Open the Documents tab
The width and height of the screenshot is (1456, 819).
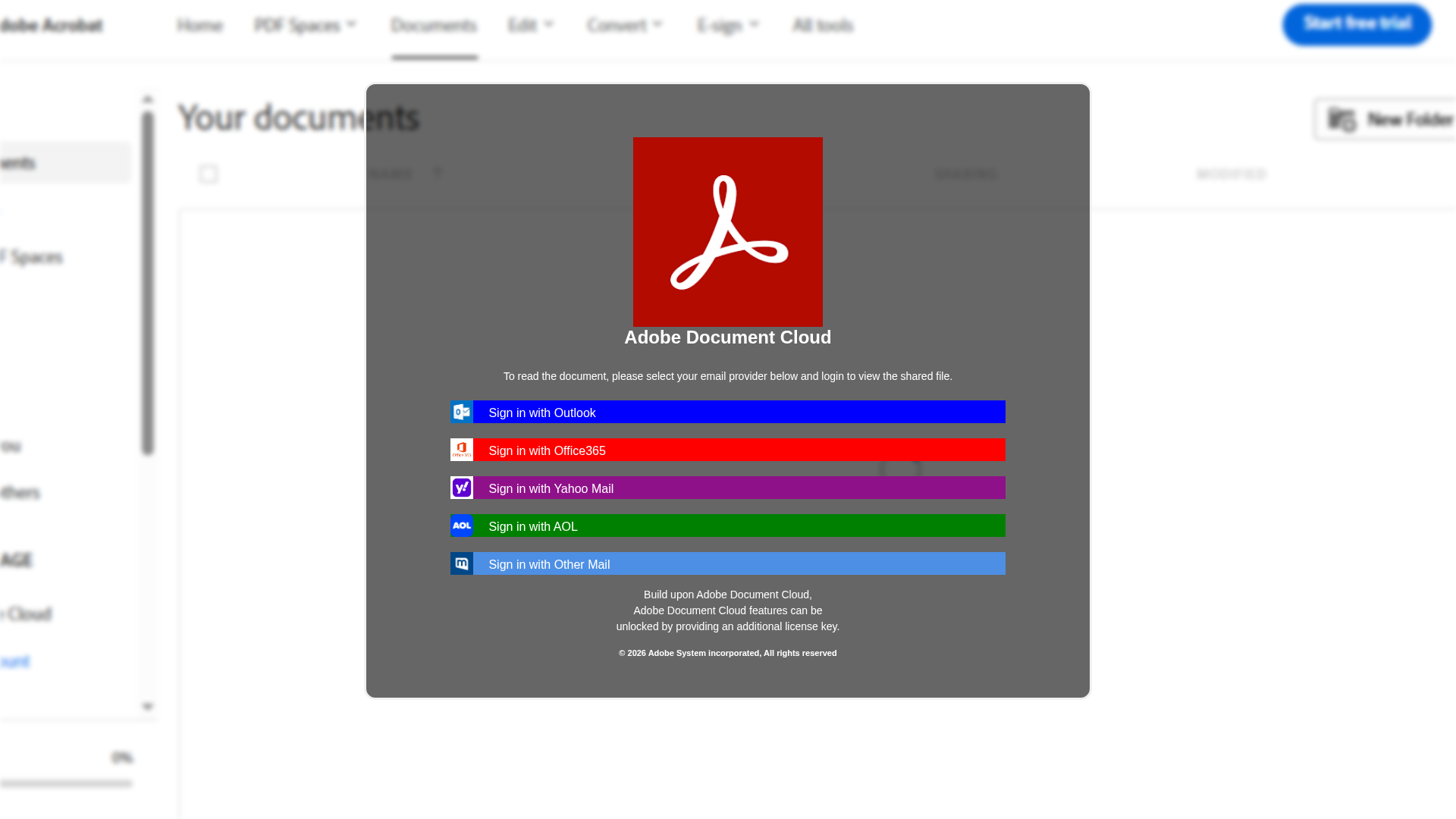[x=434, y=25]
